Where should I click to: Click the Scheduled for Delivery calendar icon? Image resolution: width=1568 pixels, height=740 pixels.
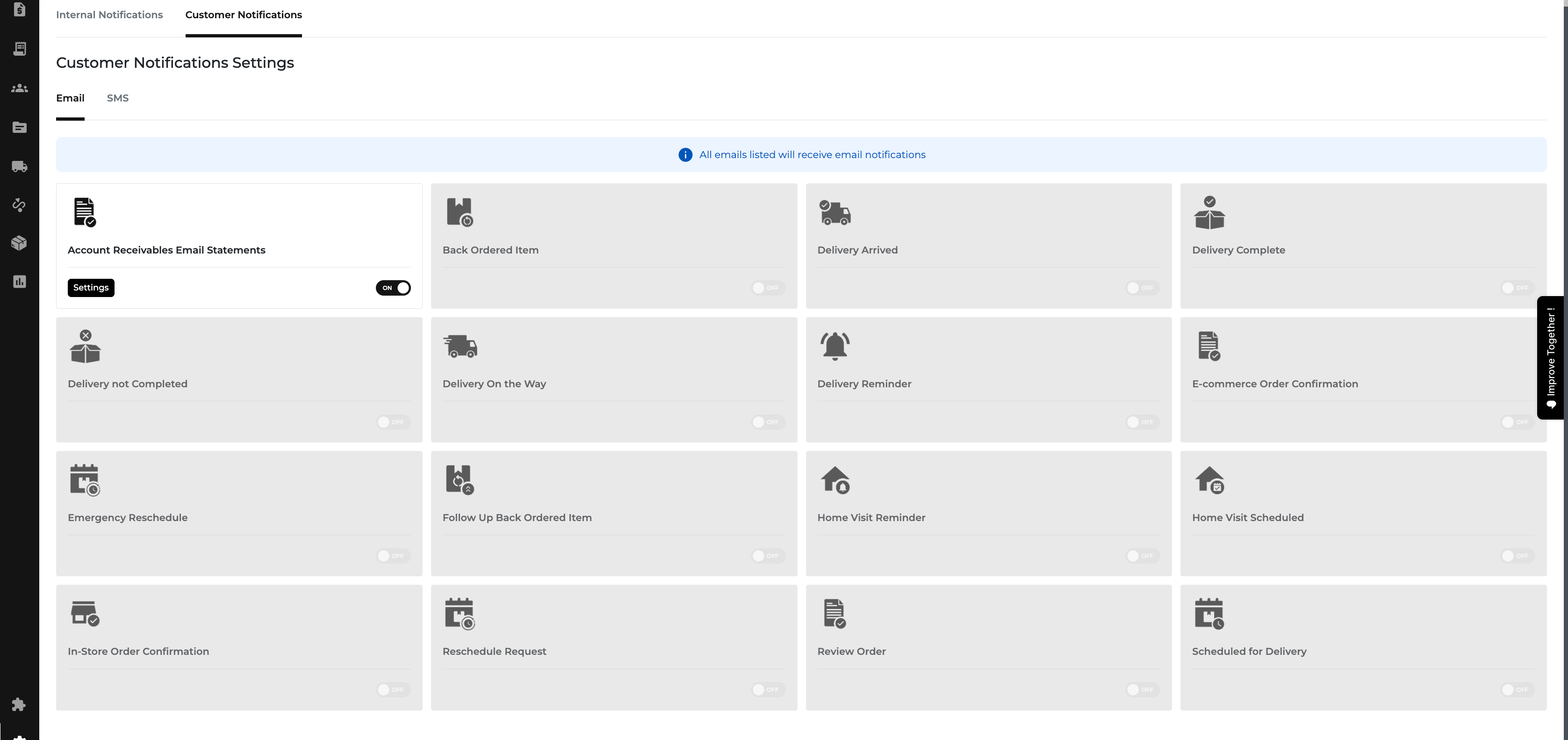[x=1209, y=613]
